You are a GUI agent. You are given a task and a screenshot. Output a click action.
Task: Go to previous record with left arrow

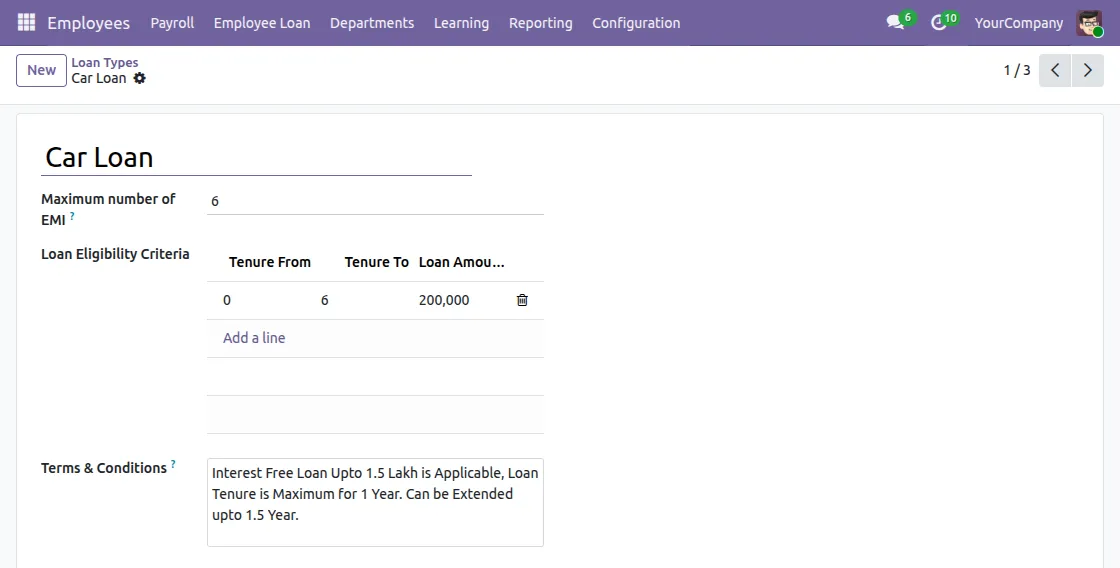pyautogui.click(x=1055, y=70)
